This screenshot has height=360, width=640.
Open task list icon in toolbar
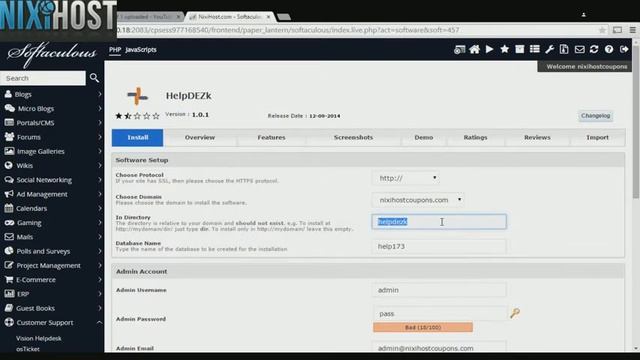(x=535, y=49)
